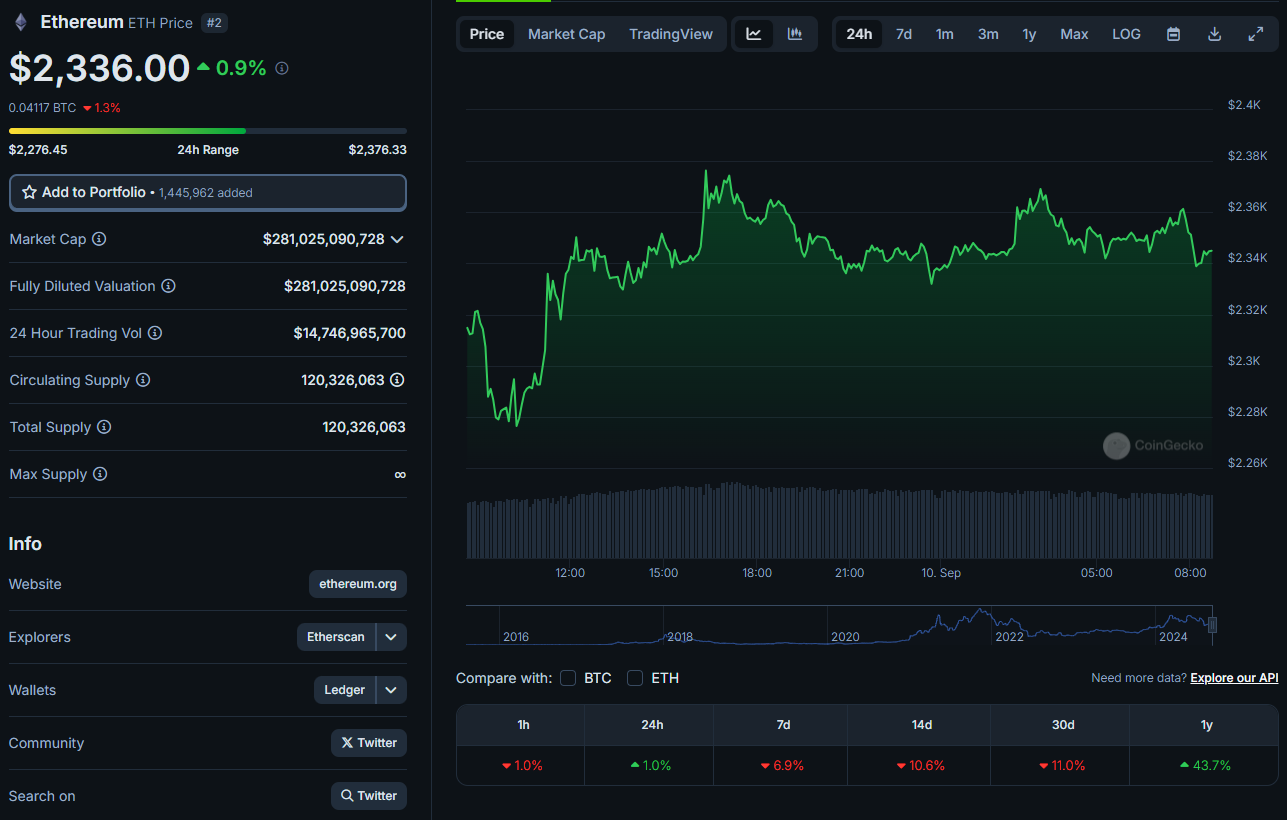1287x820 pixels.
Task: Click the #2 rank badge
Action: click(214, 22)
